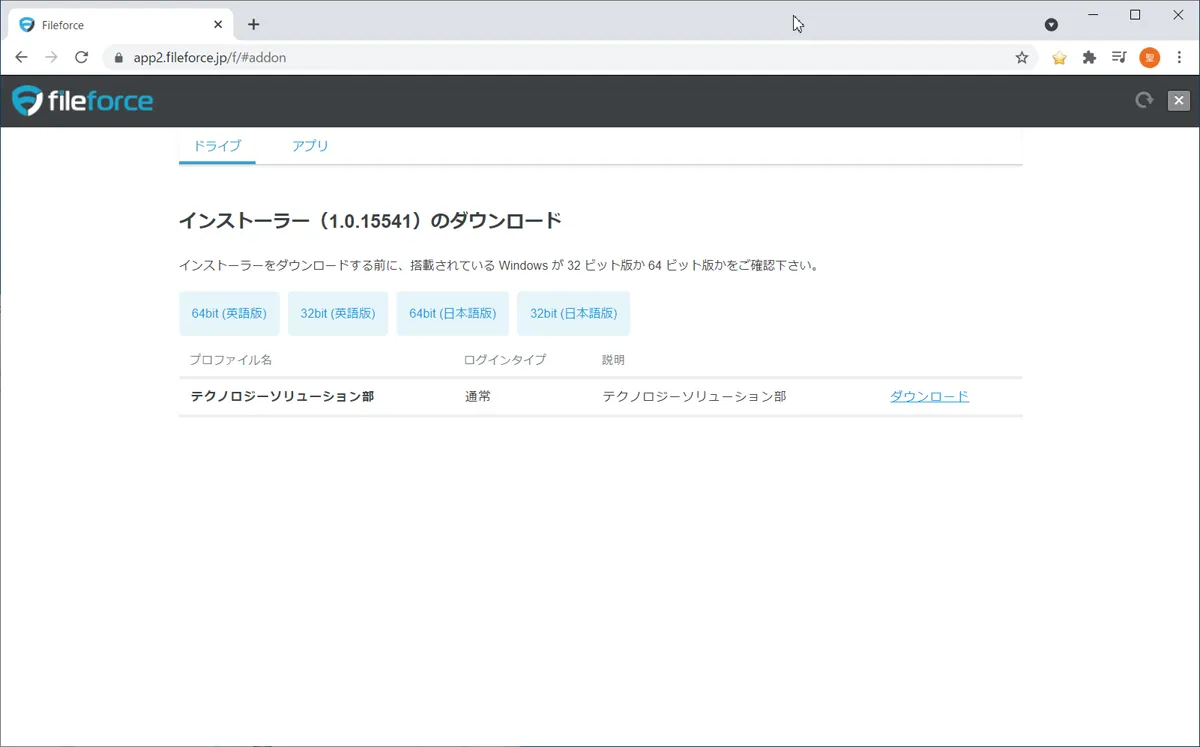
Task: Download 64bit (日本語版) installer
Action: point(452,313)
